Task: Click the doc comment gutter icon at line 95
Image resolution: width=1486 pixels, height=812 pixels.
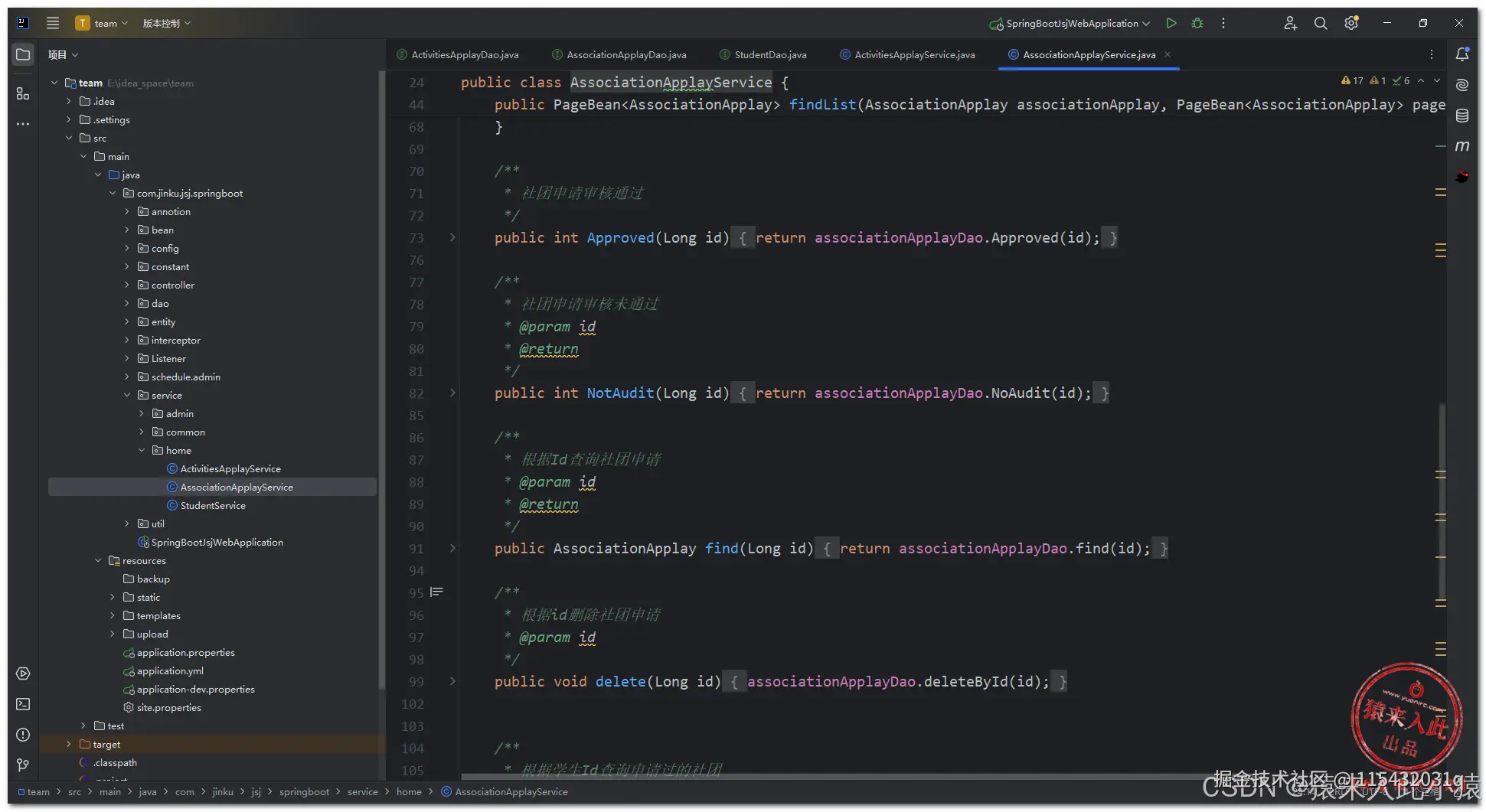Action: pos(436,592)
